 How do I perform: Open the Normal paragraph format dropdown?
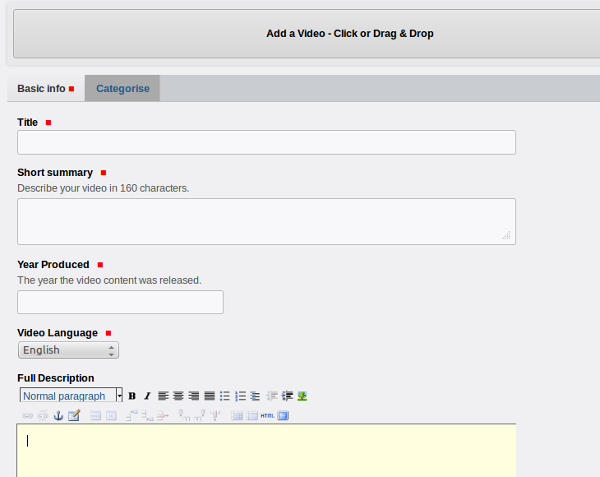point(70,396)
